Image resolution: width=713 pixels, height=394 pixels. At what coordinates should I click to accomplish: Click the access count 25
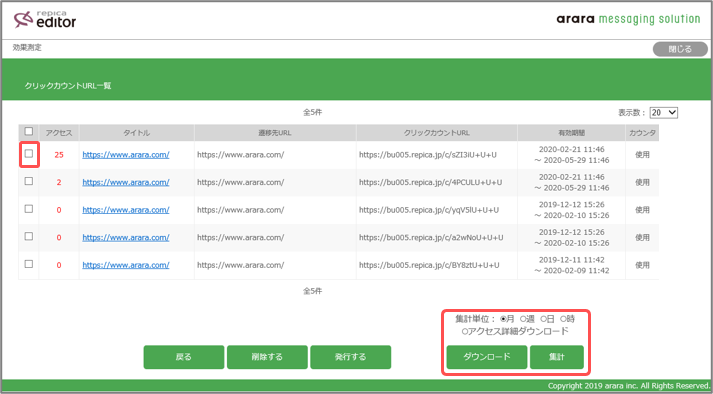click(59, 155)
